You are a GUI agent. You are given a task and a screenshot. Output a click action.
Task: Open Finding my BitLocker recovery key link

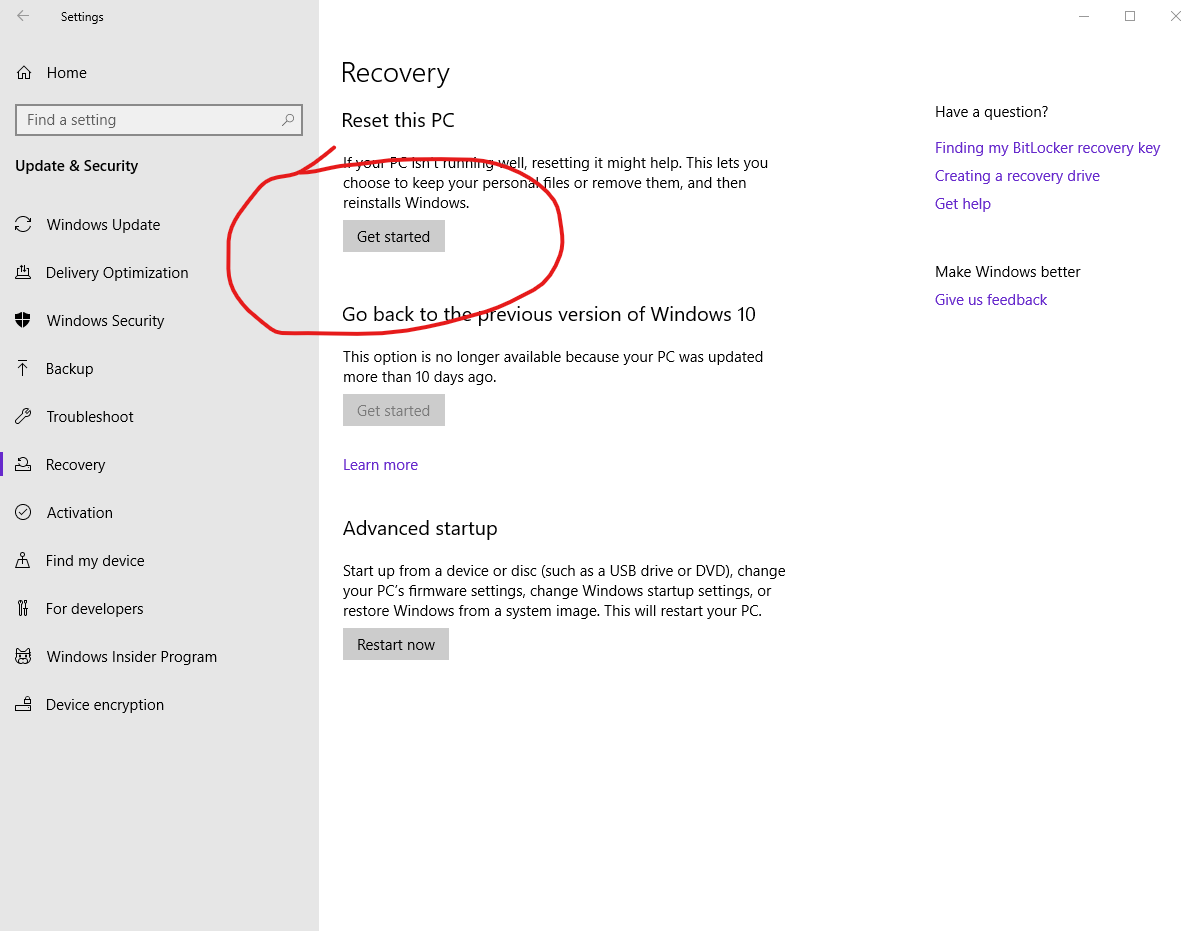coord(1047,148)
